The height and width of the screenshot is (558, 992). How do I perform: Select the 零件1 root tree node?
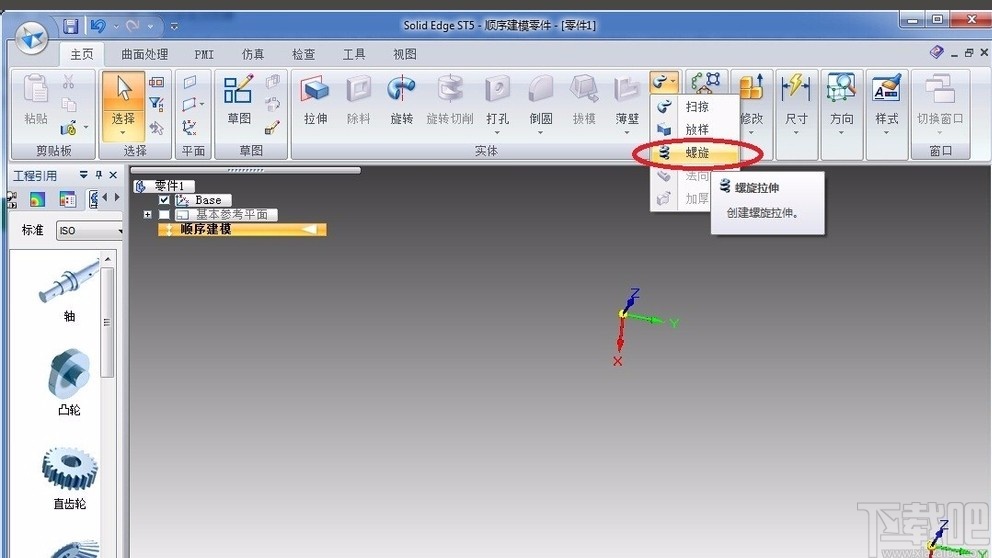click(164, 185)
